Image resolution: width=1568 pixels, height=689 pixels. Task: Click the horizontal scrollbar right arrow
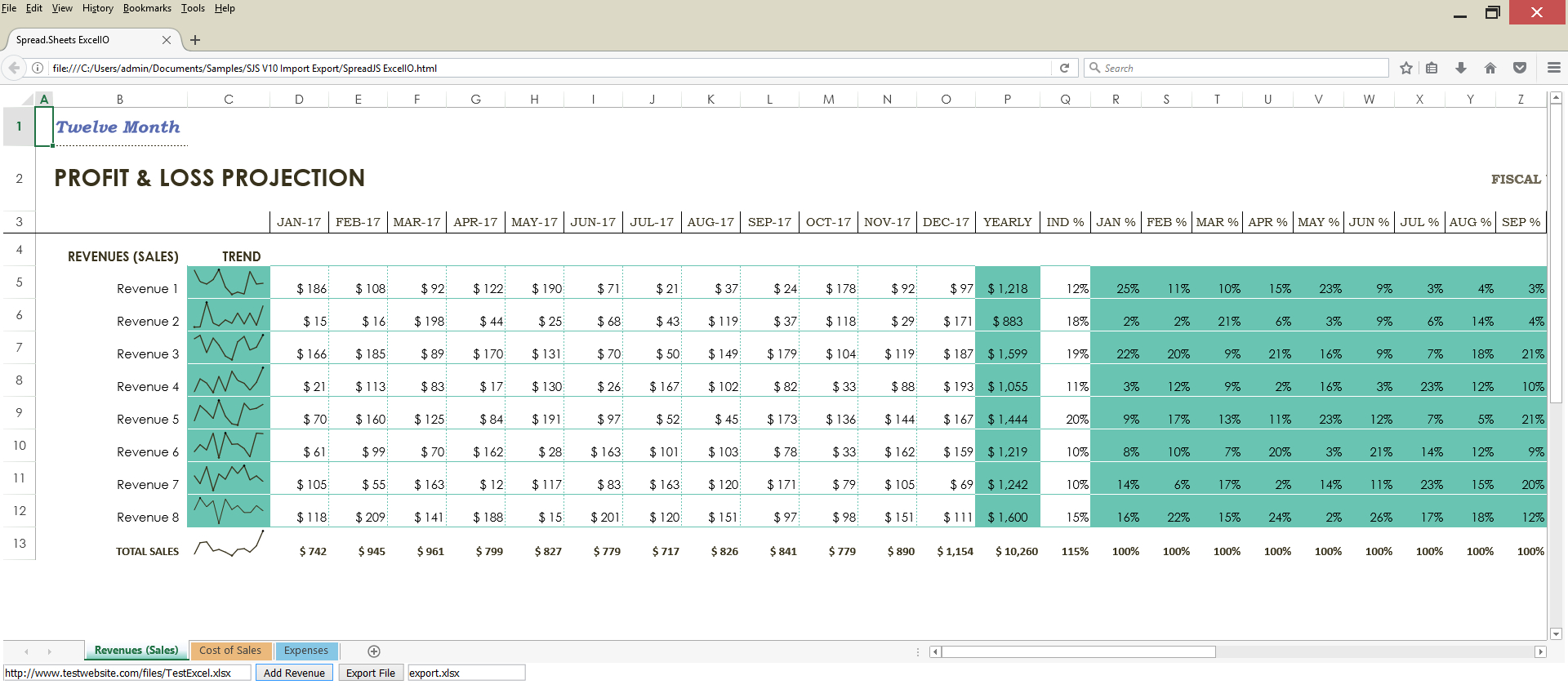click(x=1540, y=651)
